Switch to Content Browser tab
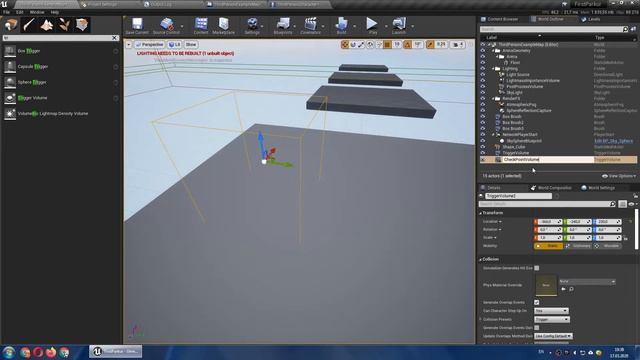 (500, 19)
